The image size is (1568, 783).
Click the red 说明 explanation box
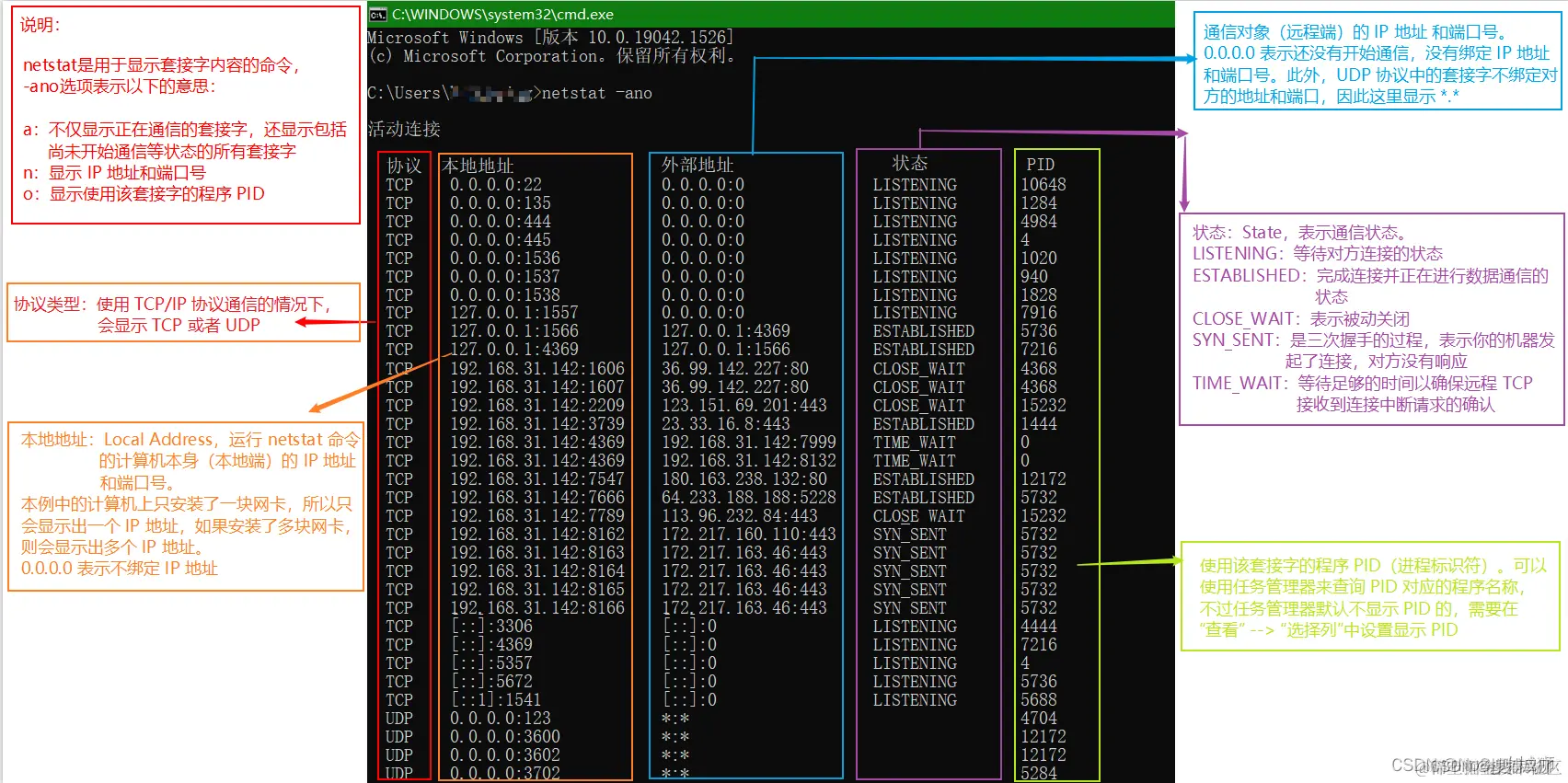point(185,115)
